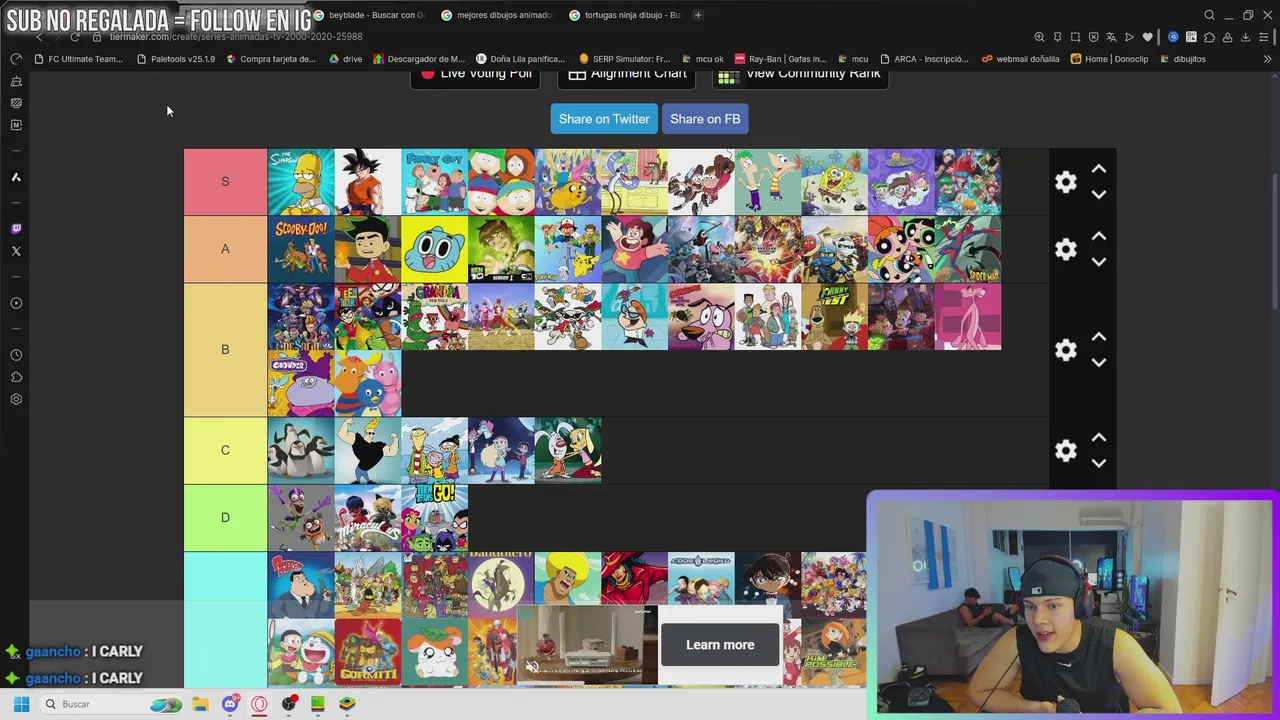Viewport: 1280px width, 720px height.
Task: Open the Paletools v25.1.9 bookmark
Action: pyautogui.click(x=176, y=59)
